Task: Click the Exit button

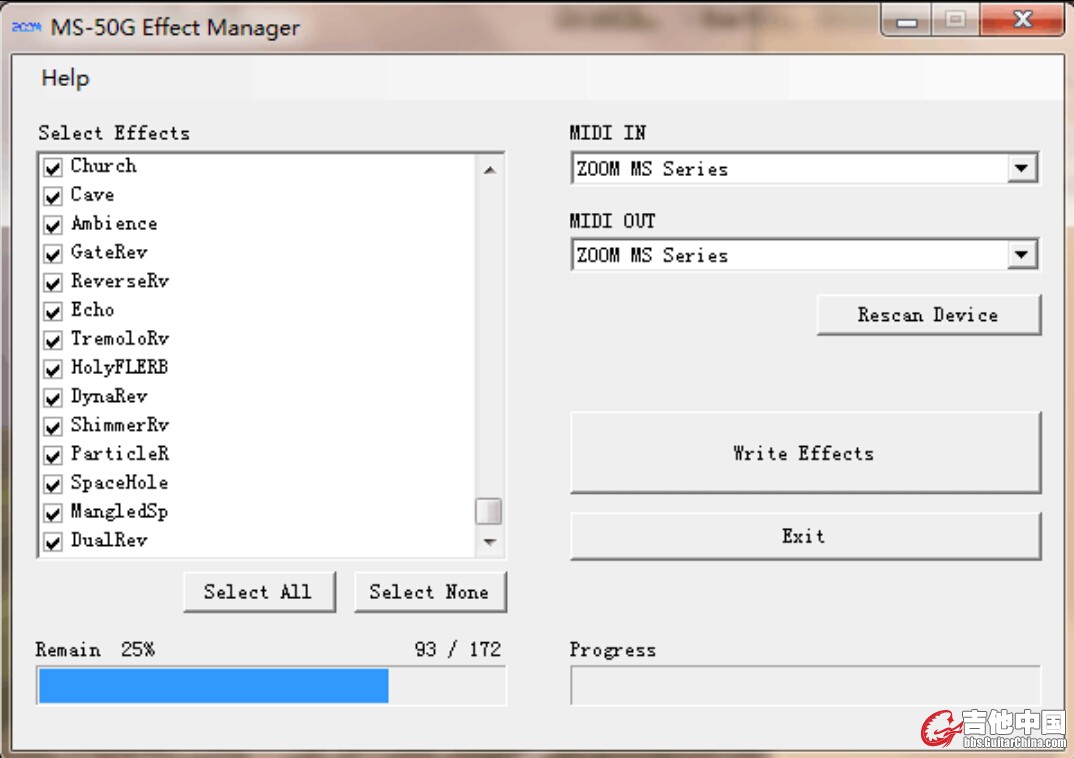Action: (x=806, y=536)
